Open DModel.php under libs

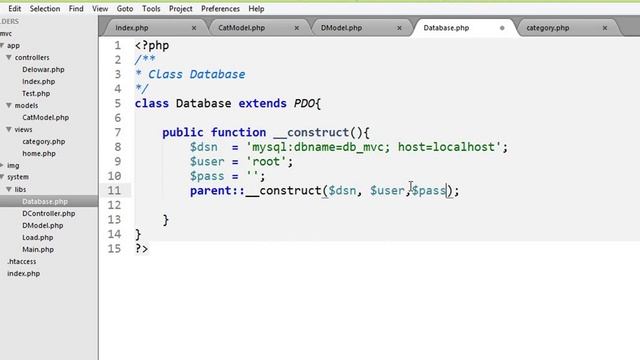click(x=42, y=225)
